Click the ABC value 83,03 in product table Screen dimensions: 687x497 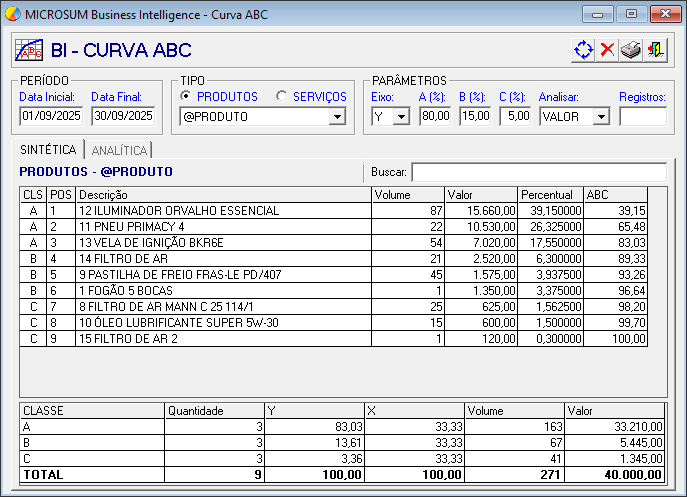(x=616, y=243)
